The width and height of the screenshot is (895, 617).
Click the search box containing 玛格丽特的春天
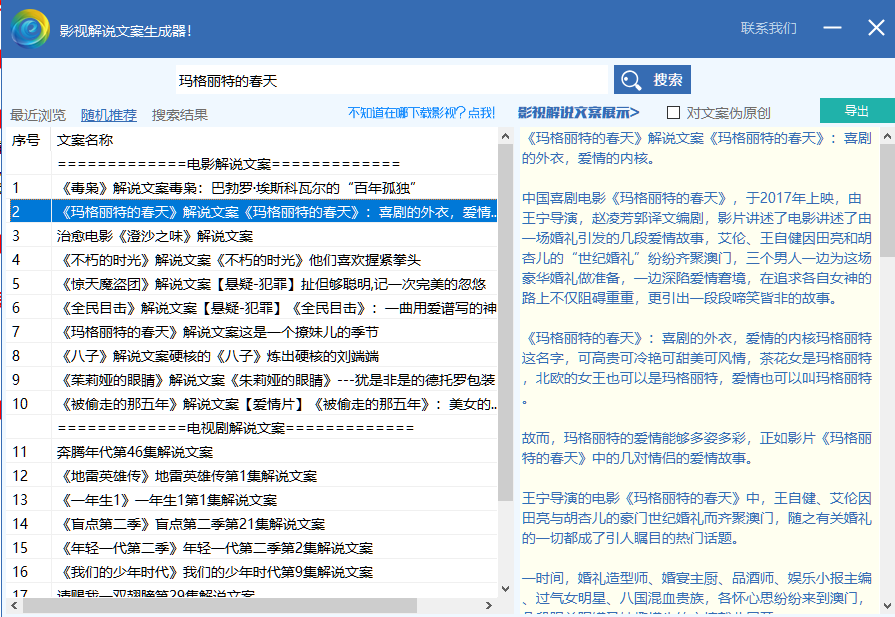[x=392, y=80]
